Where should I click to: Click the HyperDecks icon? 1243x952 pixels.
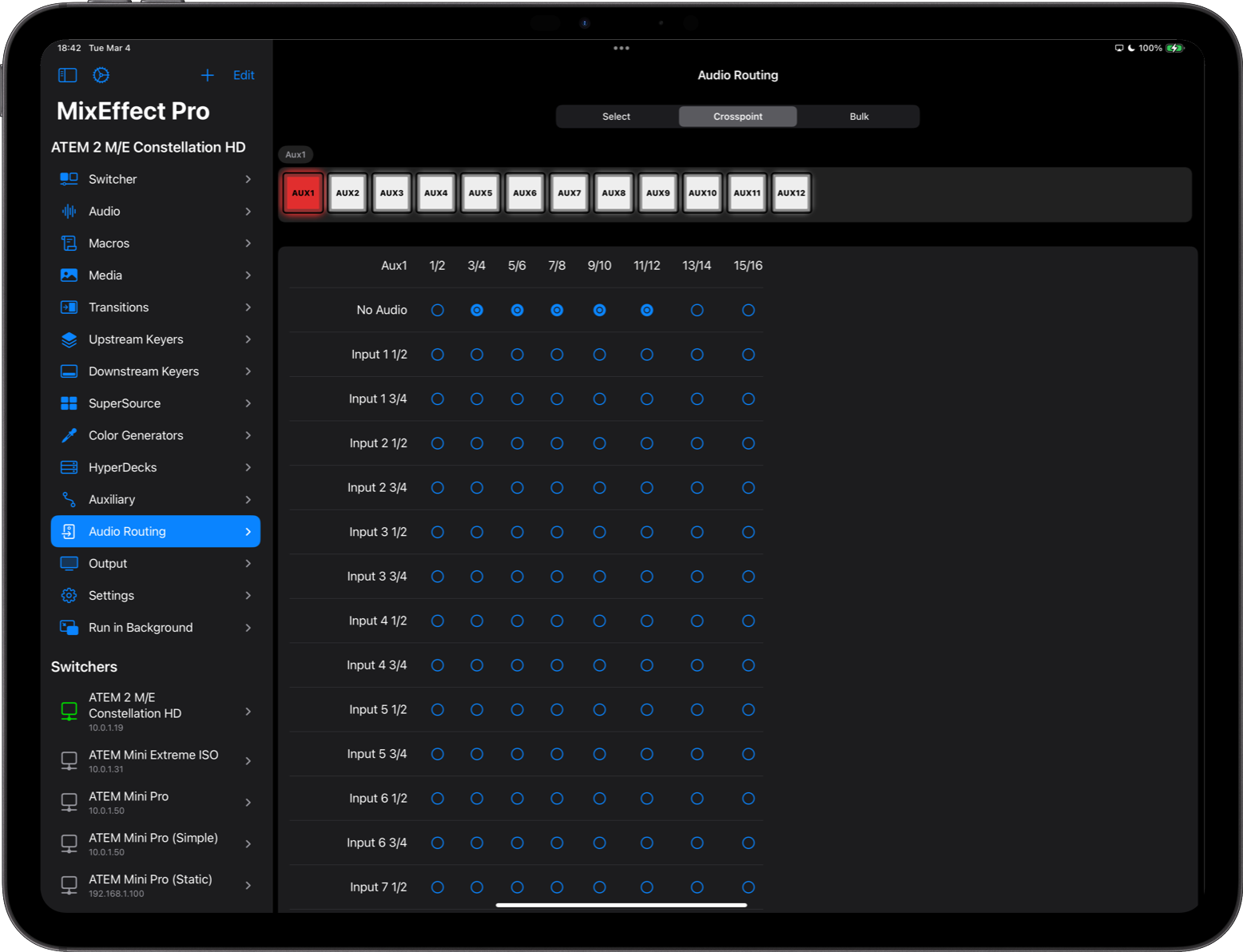pos(69,467)
